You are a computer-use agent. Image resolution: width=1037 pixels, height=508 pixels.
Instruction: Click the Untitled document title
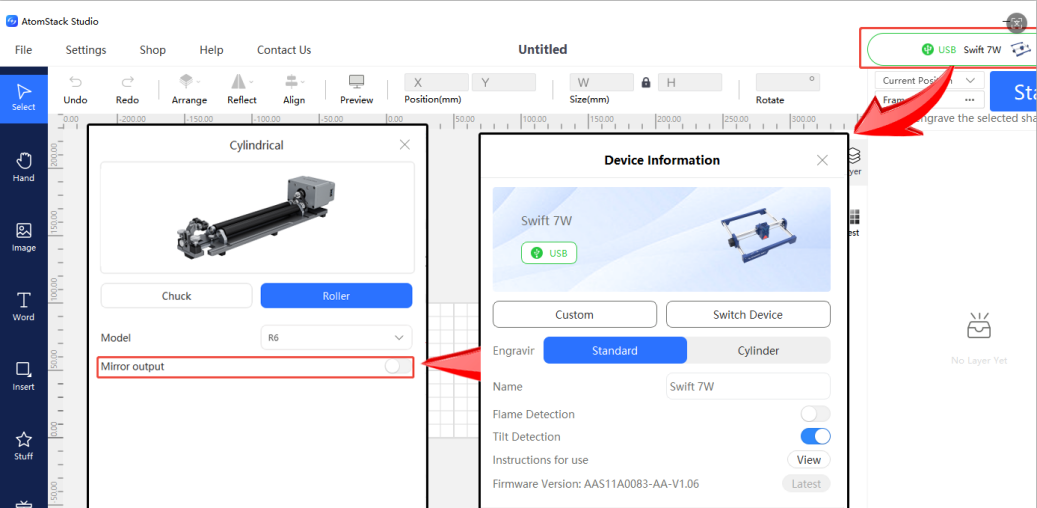click(x=542, y=50)
